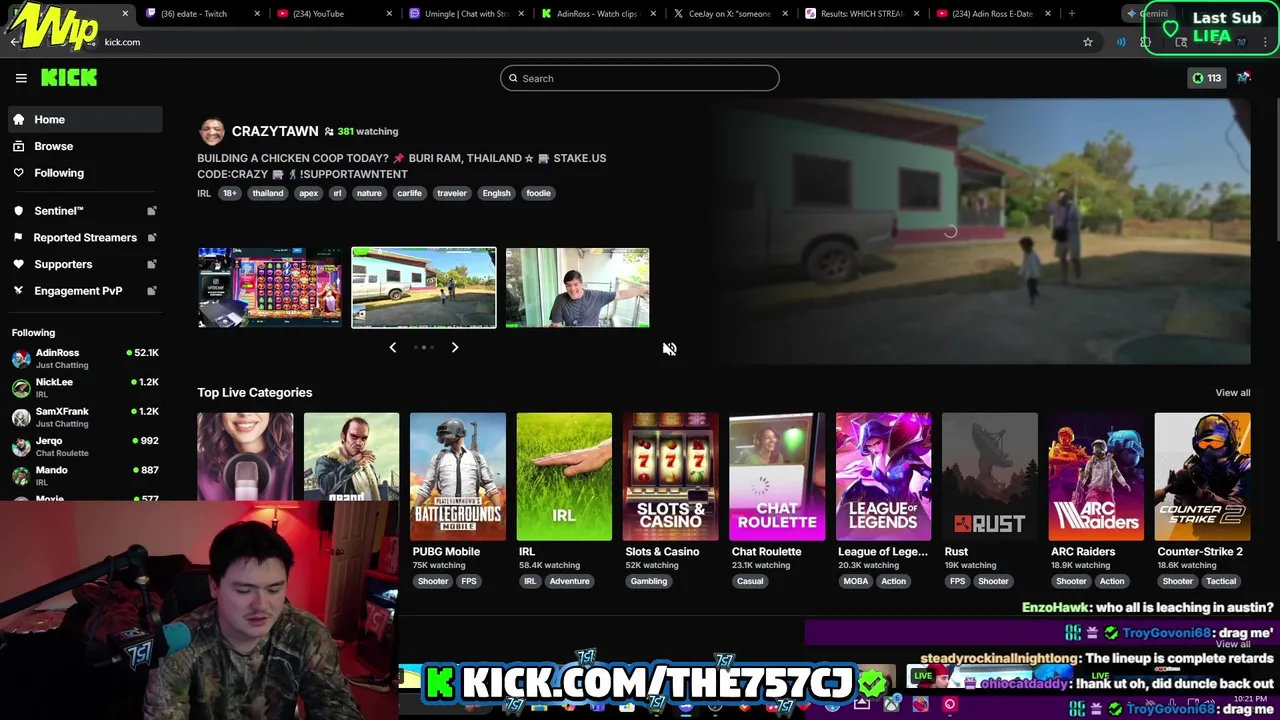Open SamXFrank in Following list
This screenshot has height=720, width=1280.
coord(85,417)
